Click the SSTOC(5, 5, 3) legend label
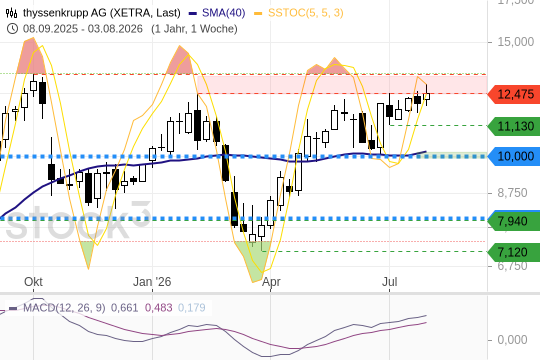The width and height of the screenshot is (540, 360). 305,13
